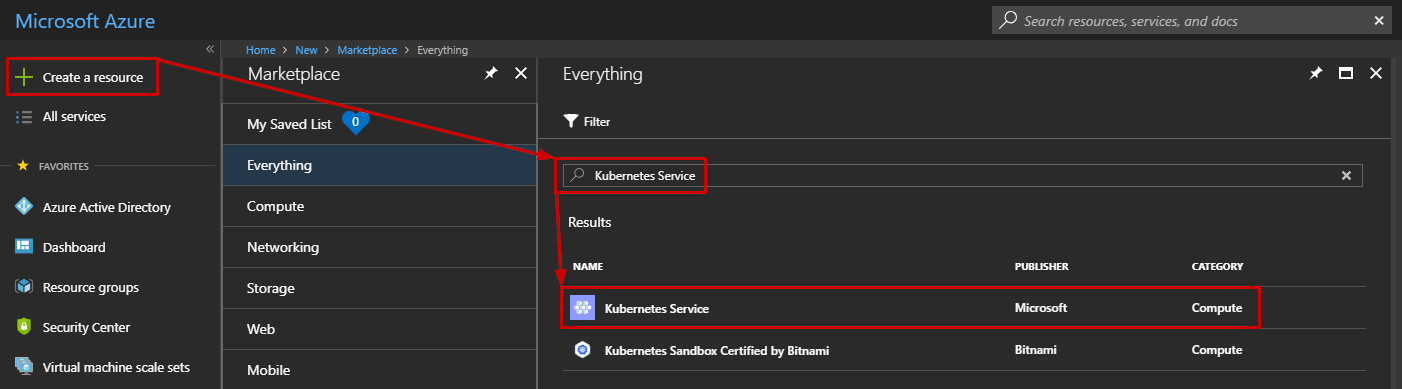Click the Bitnami publisher cell
This screenshot has width=1402, height=389.
[1036, 350]
